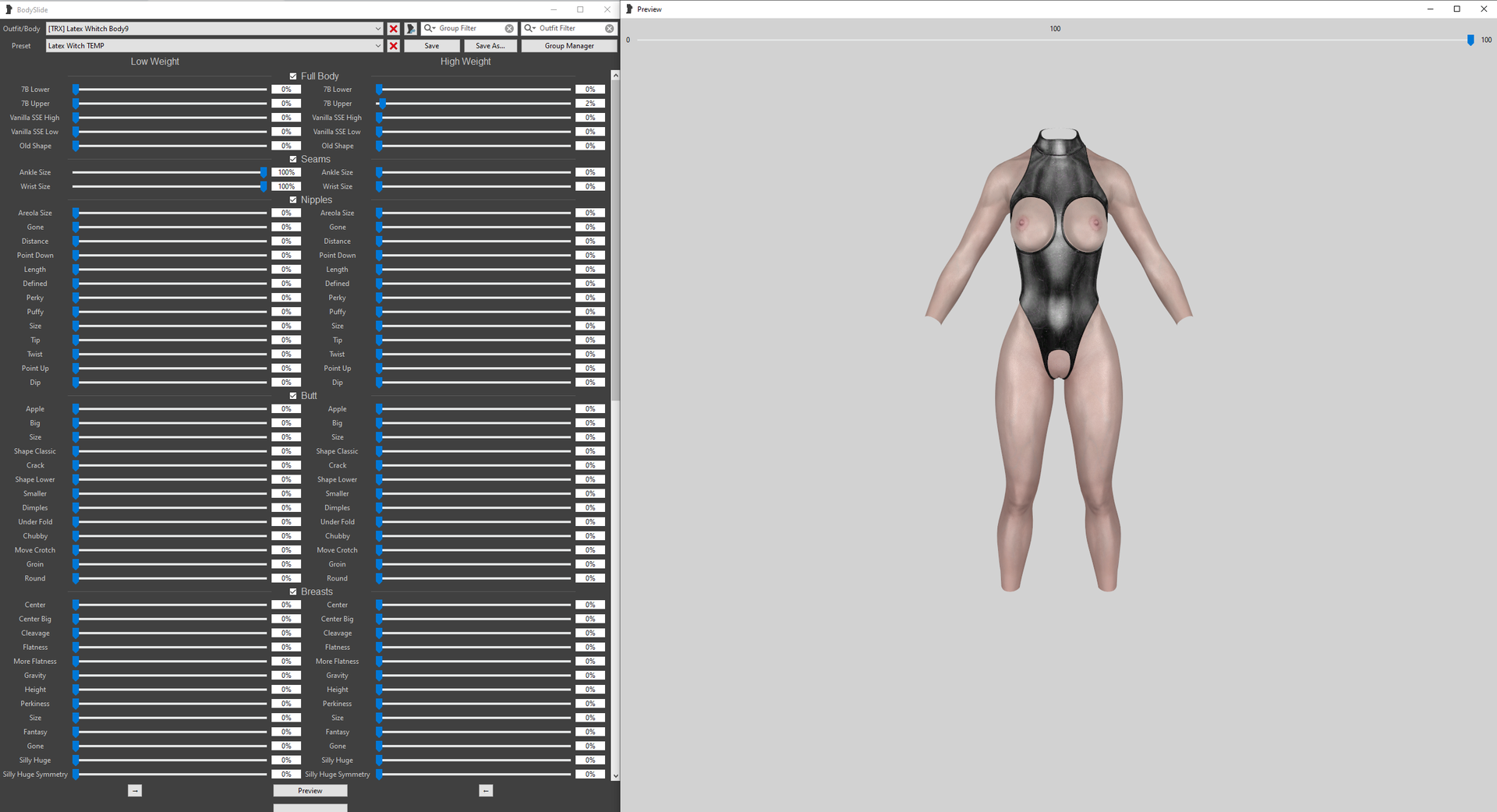Click the Low Weight Vanilla SSE High label

(35, 118)
